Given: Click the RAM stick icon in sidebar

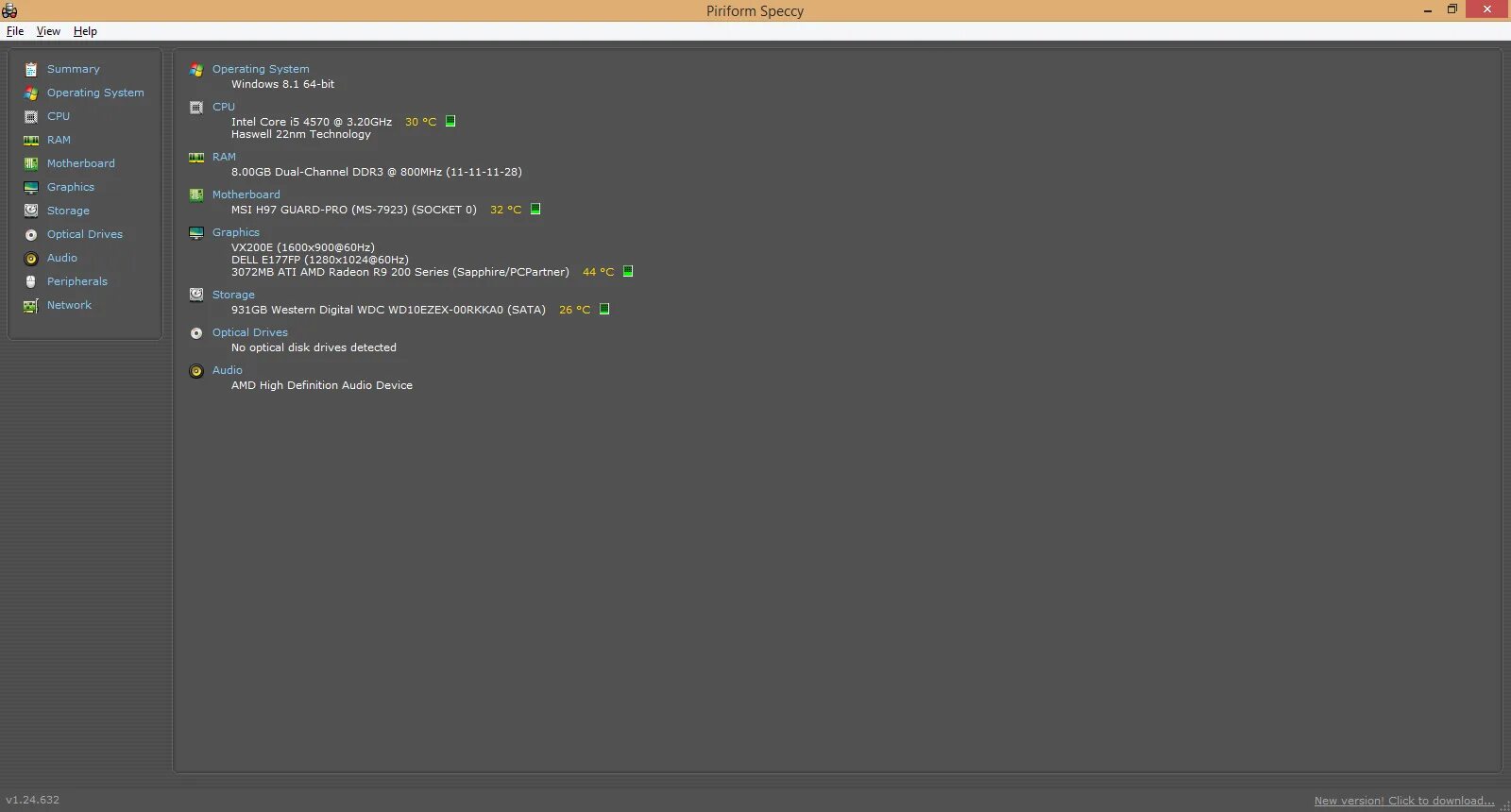Looking at the screenshot, I should (31, 140).
